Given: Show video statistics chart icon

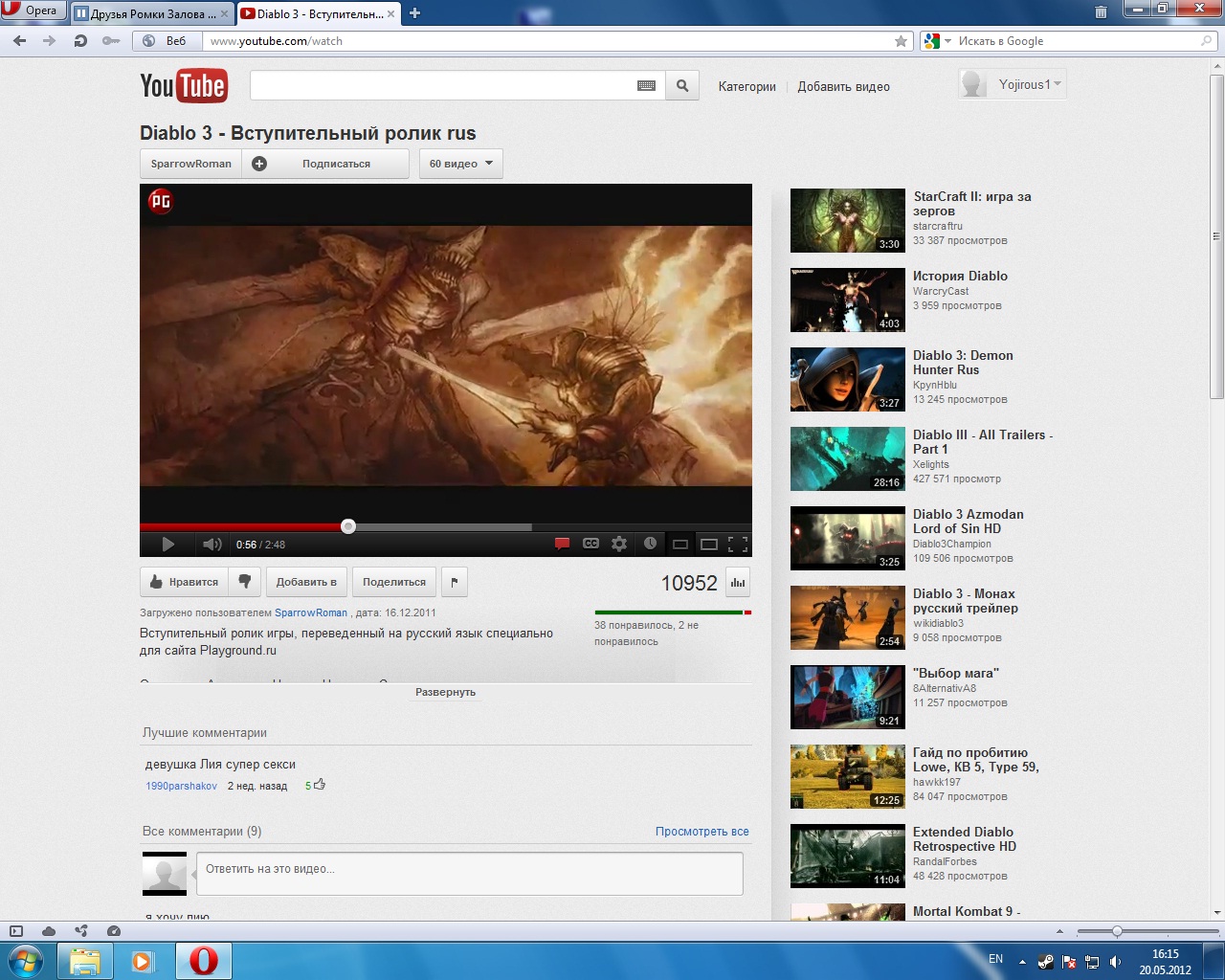Looking at the screenshot, I should coord(738,582).
